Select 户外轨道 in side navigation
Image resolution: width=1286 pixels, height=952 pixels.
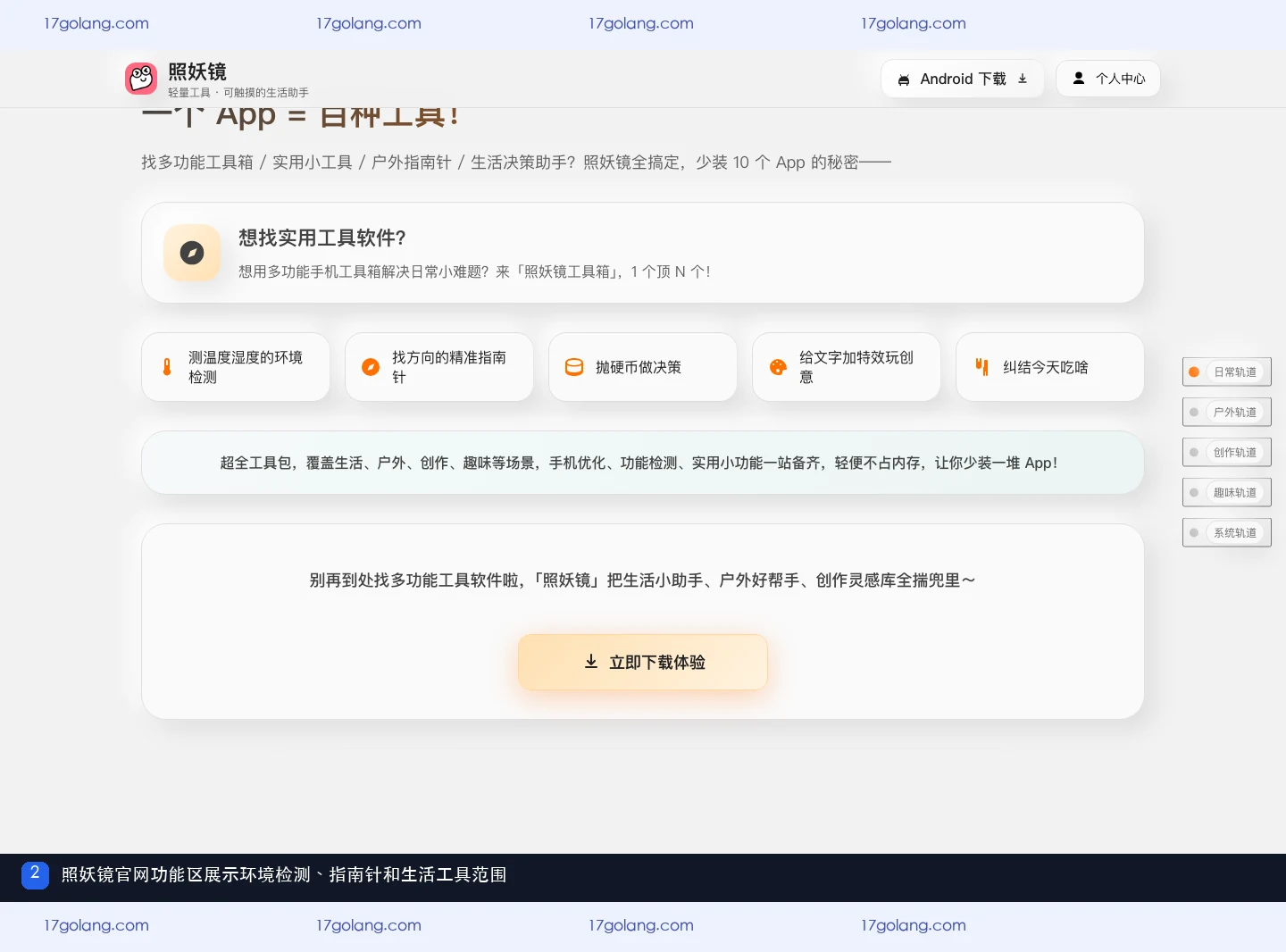1227,412
